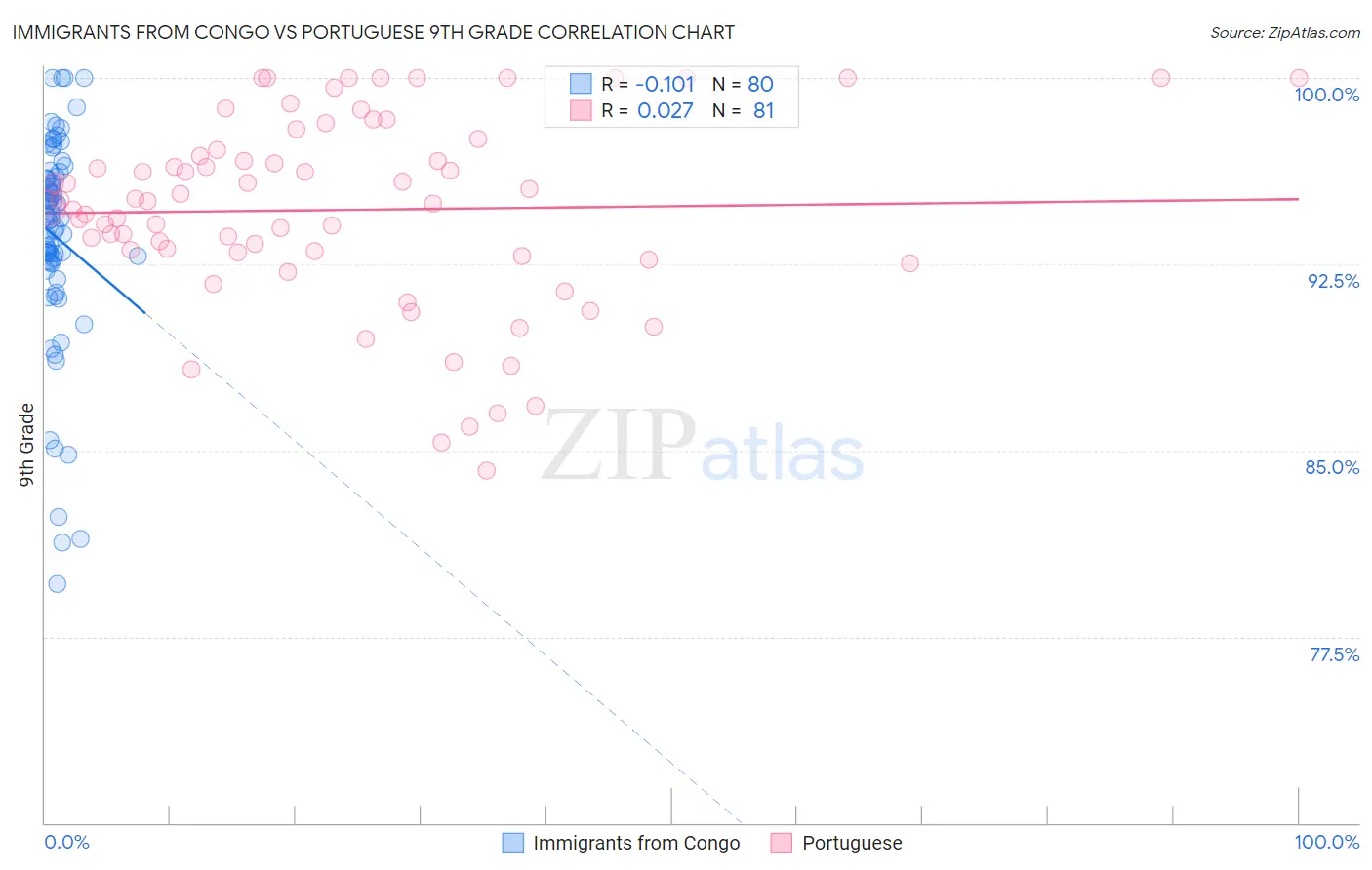Click the pink Portuguese legend swatch
The image size is (1372, 870).
781,843
